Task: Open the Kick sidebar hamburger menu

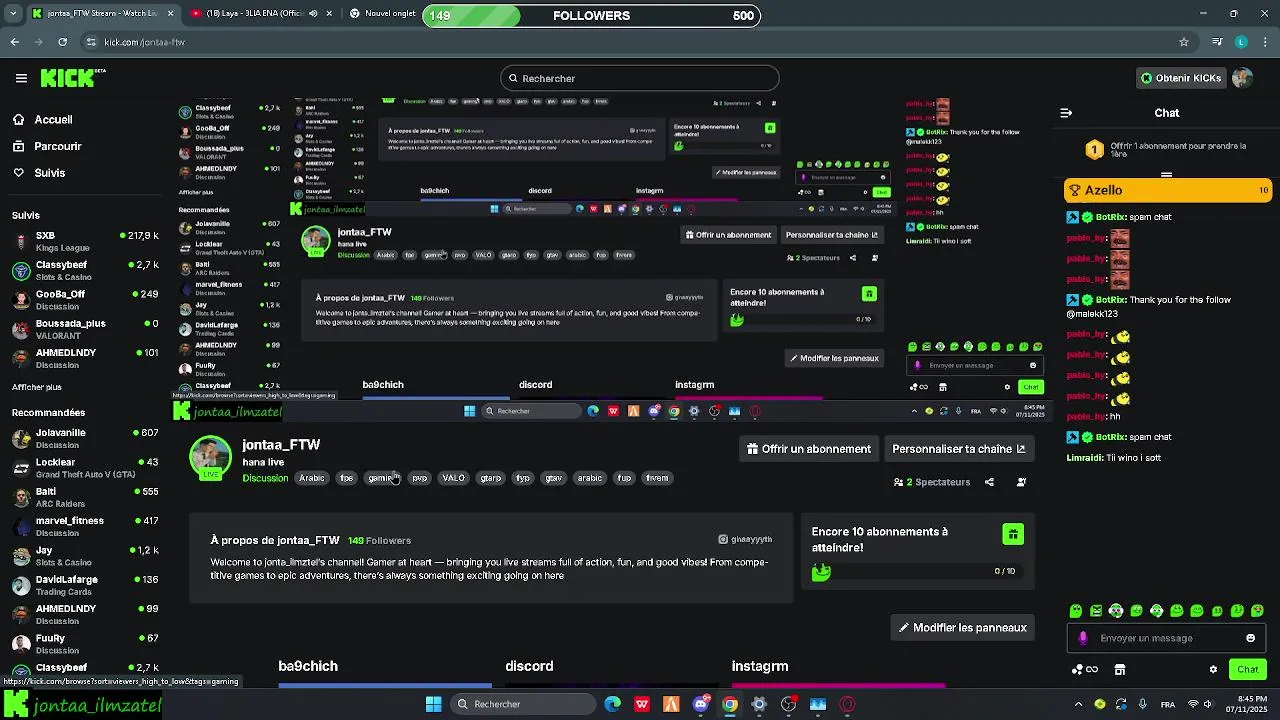Action: coord(21,78)
